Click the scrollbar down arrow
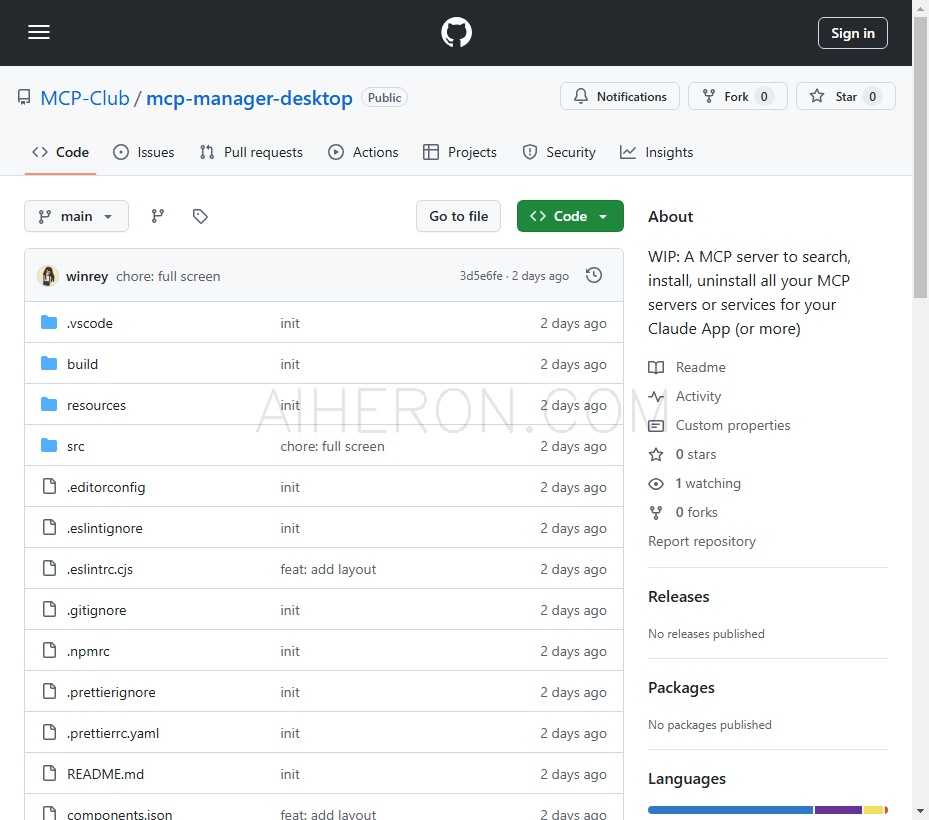Image resolution: width=929 pixels, height=820 pixels. [920, 812]
